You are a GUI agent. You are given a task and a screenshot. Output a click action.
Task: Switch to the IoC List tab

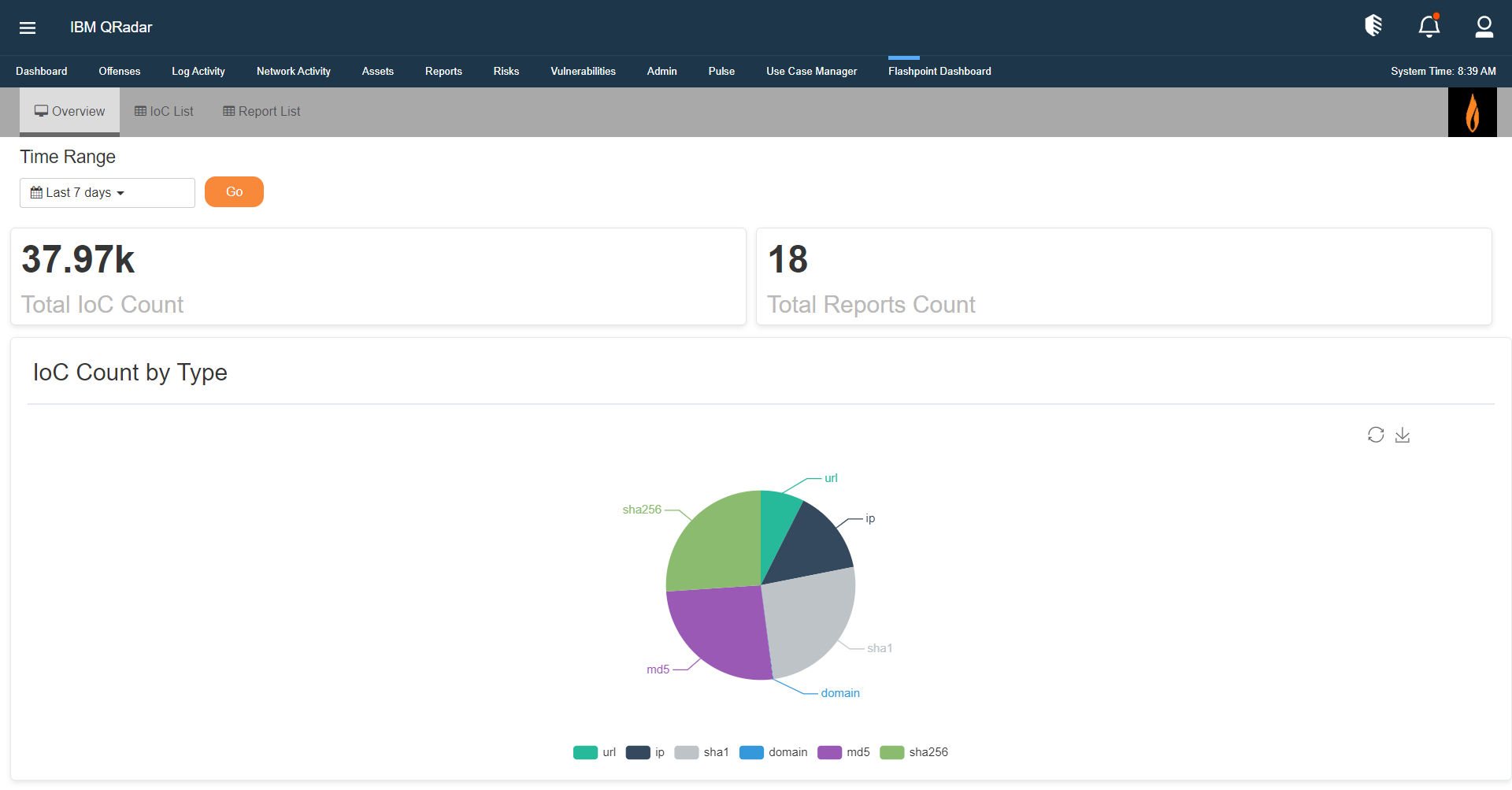click(164, 111)
